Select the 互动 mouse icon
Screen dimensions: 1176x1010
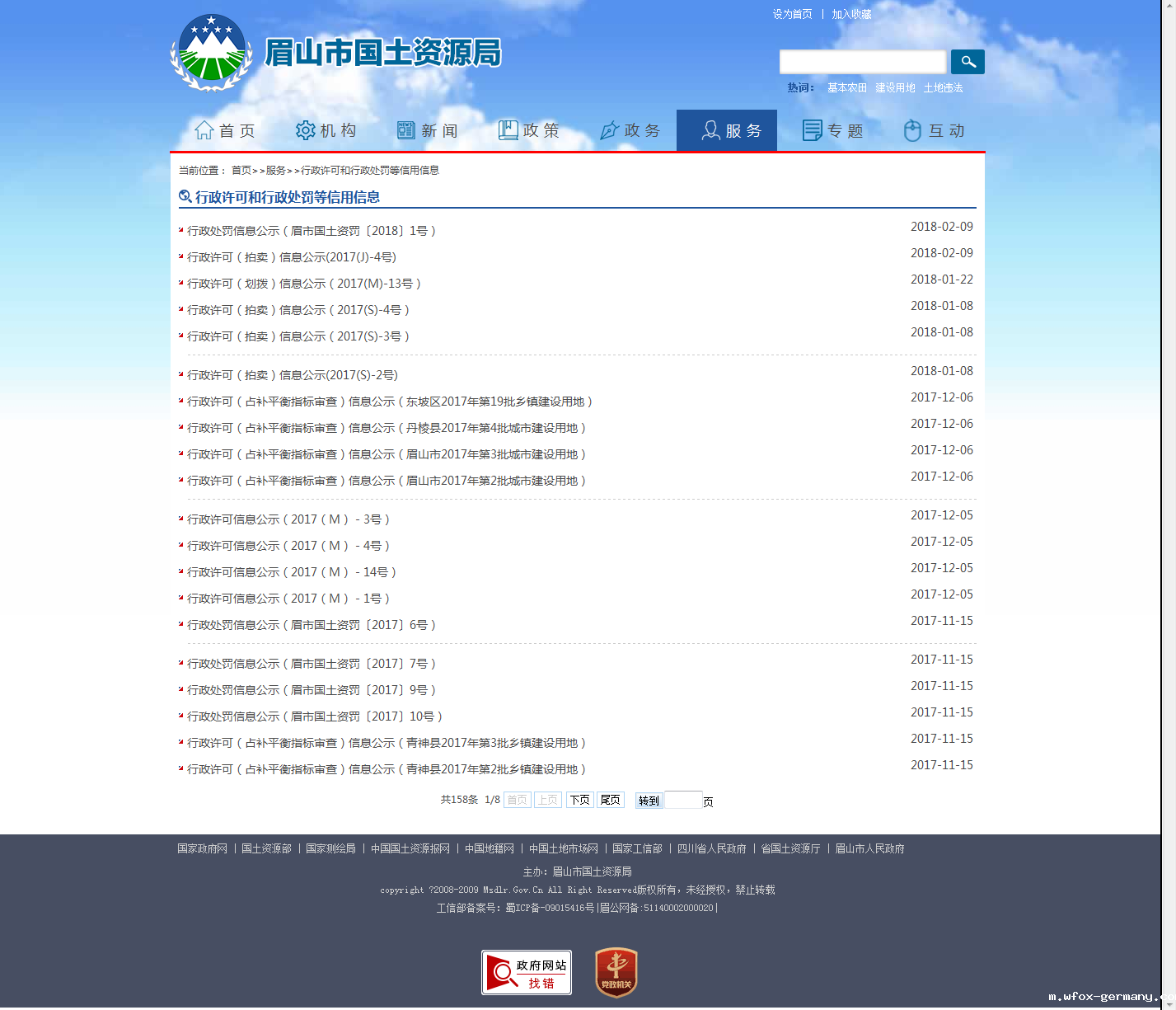coord(912,130)
